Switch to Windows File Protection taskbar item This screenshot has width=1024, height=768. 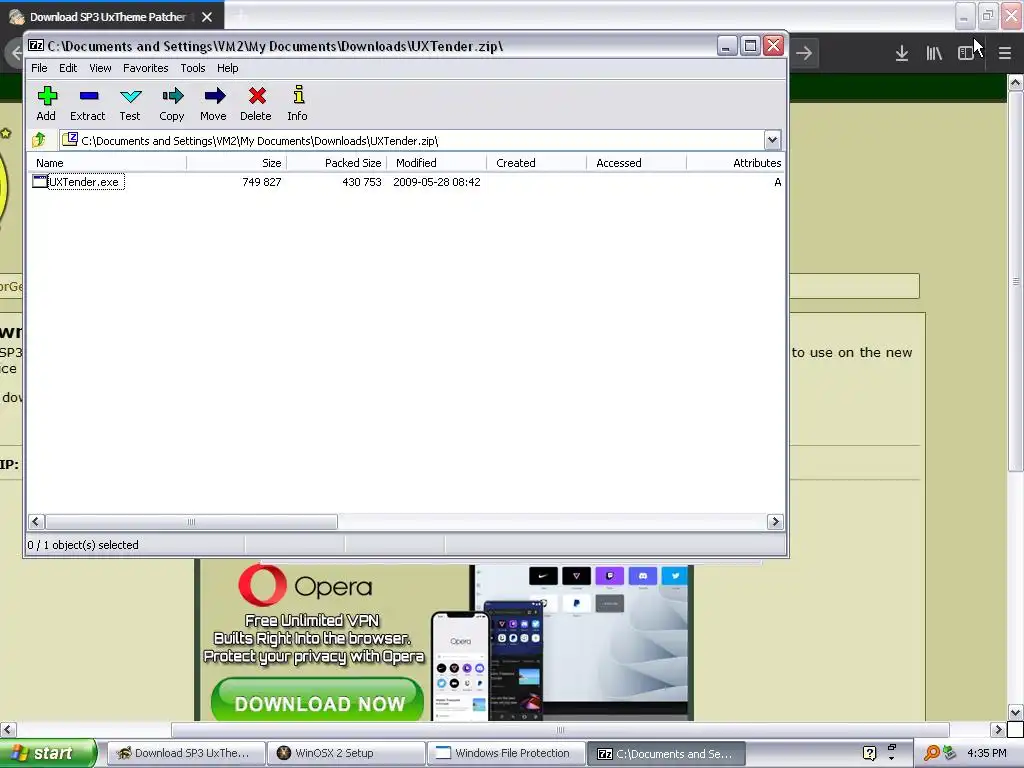click(x=505, y=754)
